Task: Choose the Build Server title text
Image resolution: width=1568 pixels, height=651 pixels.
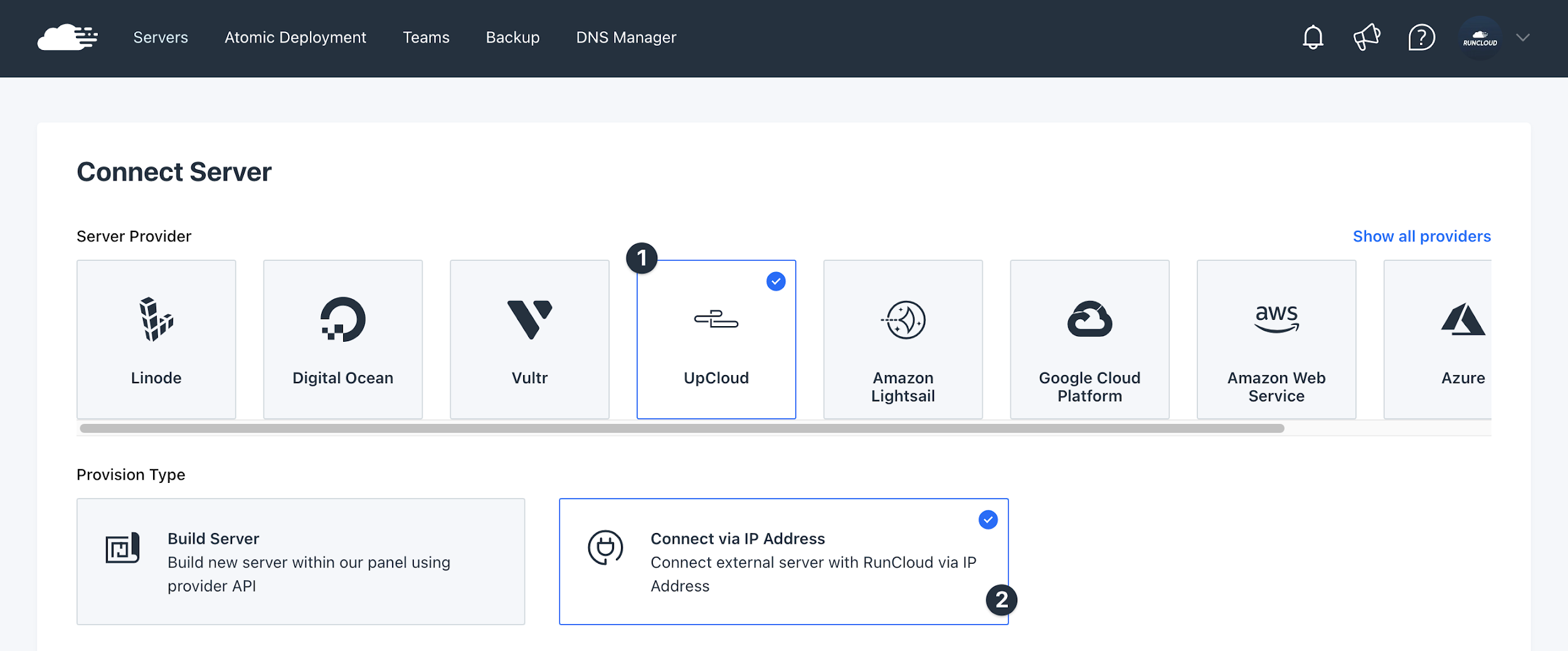Action: pos(213,539)
